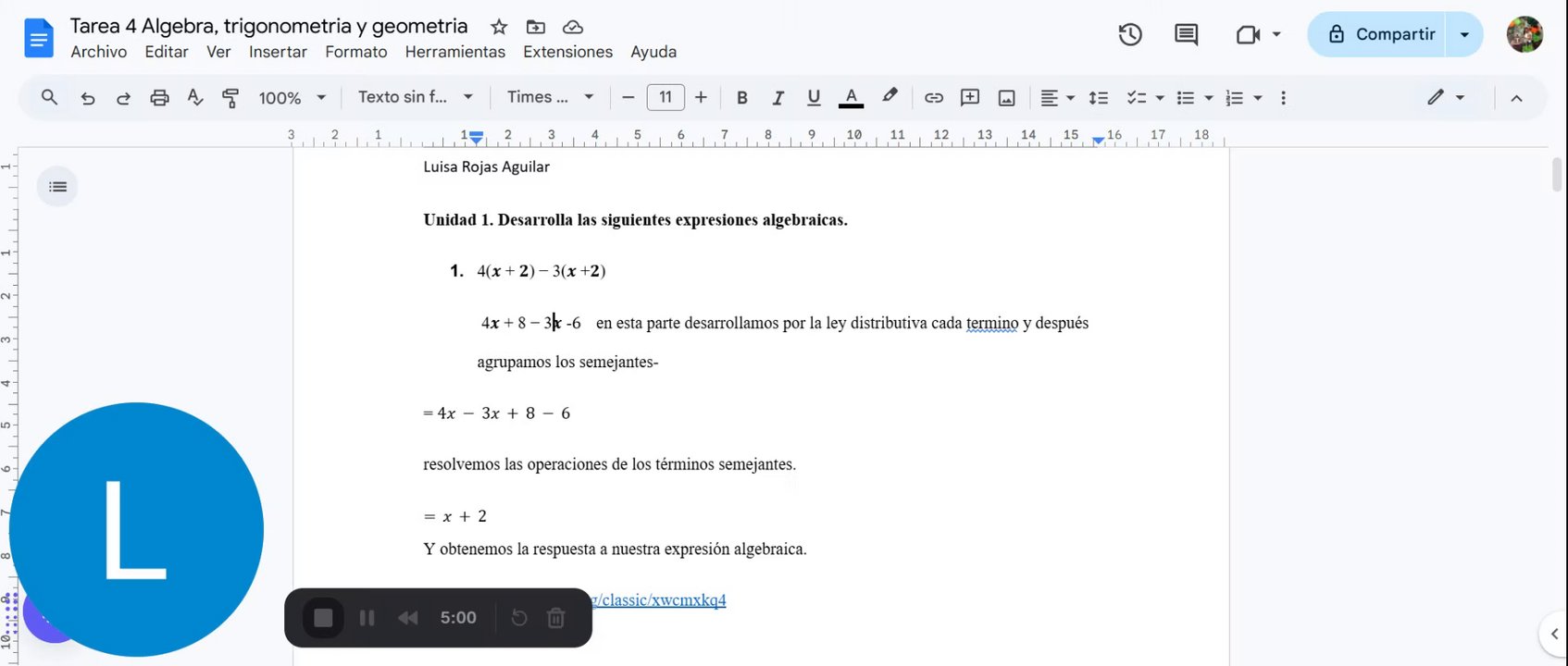The width and height of the screenshot is (1568, 666).
Task: Run spelling and grammar check
Action: coord(194,97)
